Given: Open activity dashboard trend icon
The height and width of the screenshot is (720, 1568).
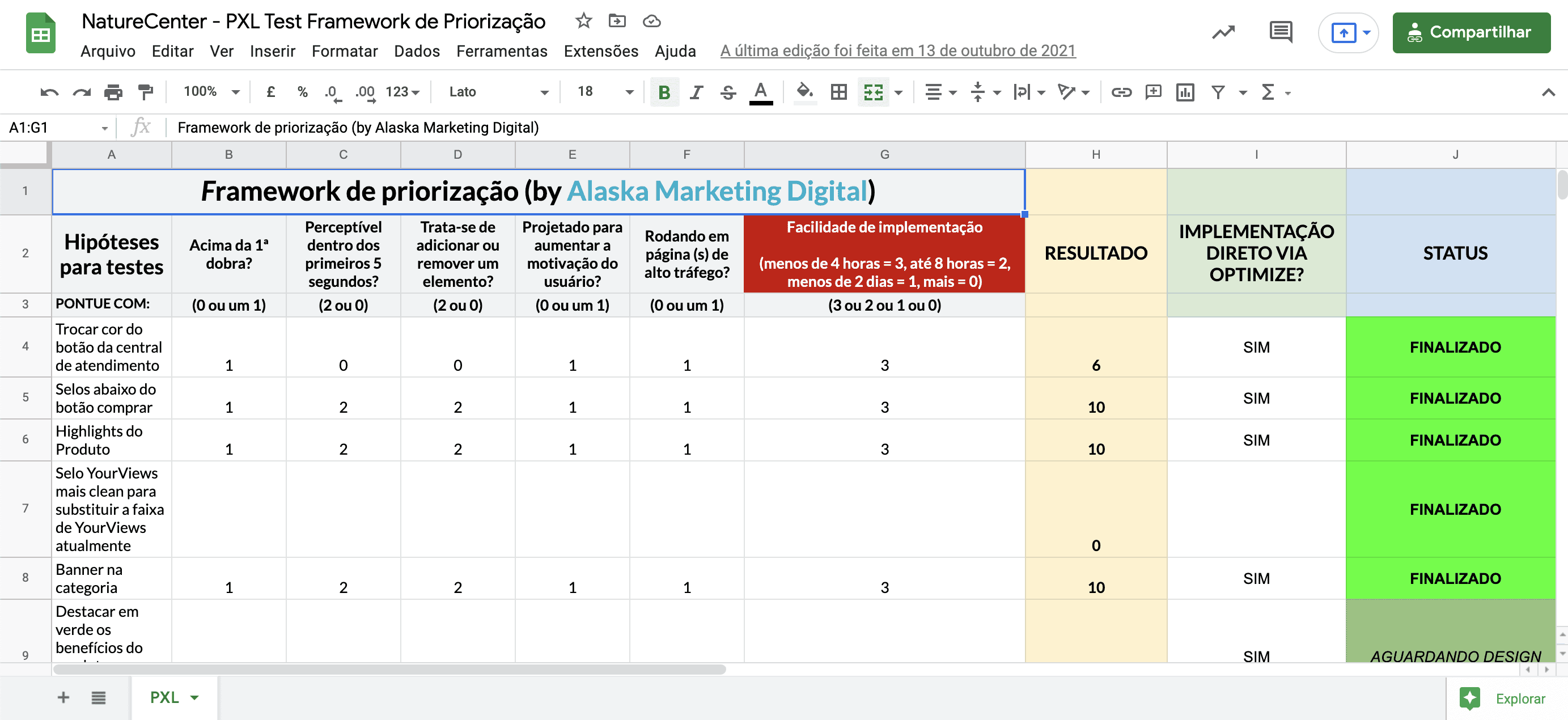Looking at the screenshot, I should [1223, 32].
